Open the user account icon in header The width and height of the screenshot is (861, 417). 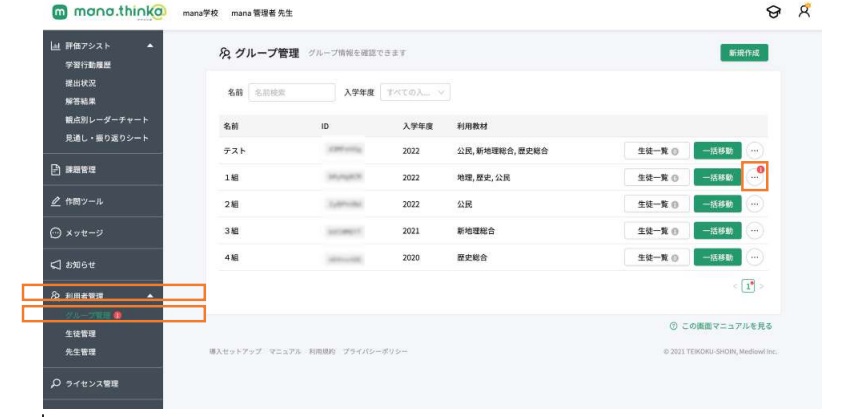pos(804,12)
